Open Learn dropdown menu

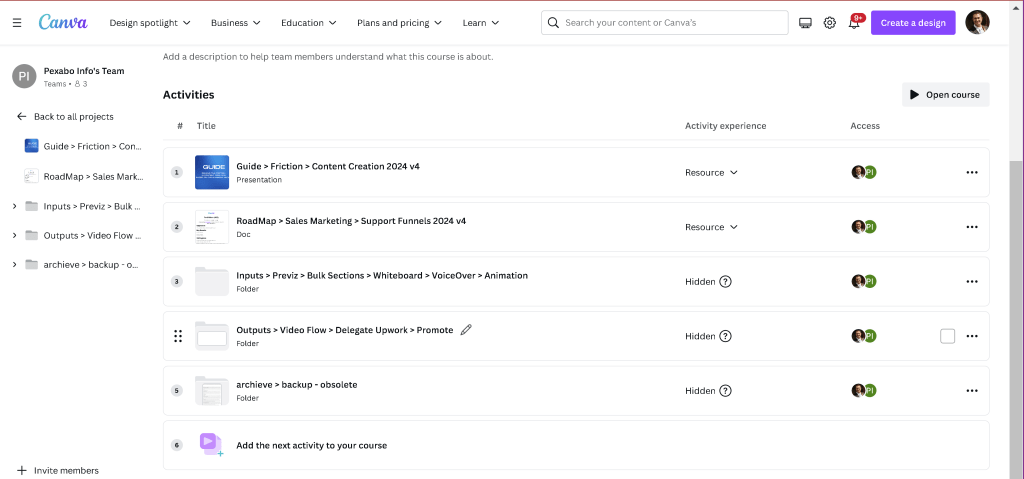(x=481, y=23)
